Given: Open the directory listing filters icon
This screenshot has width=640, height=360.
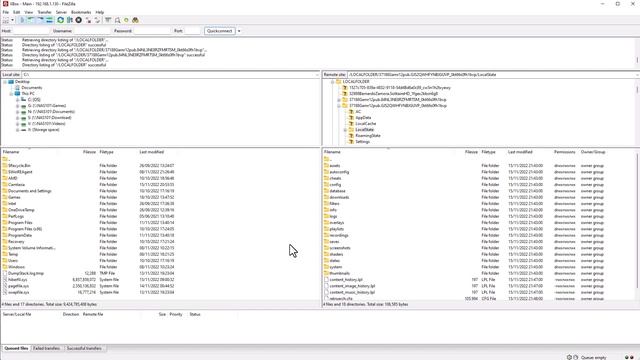Looking at the screenshot, I should tap(108, 20).
